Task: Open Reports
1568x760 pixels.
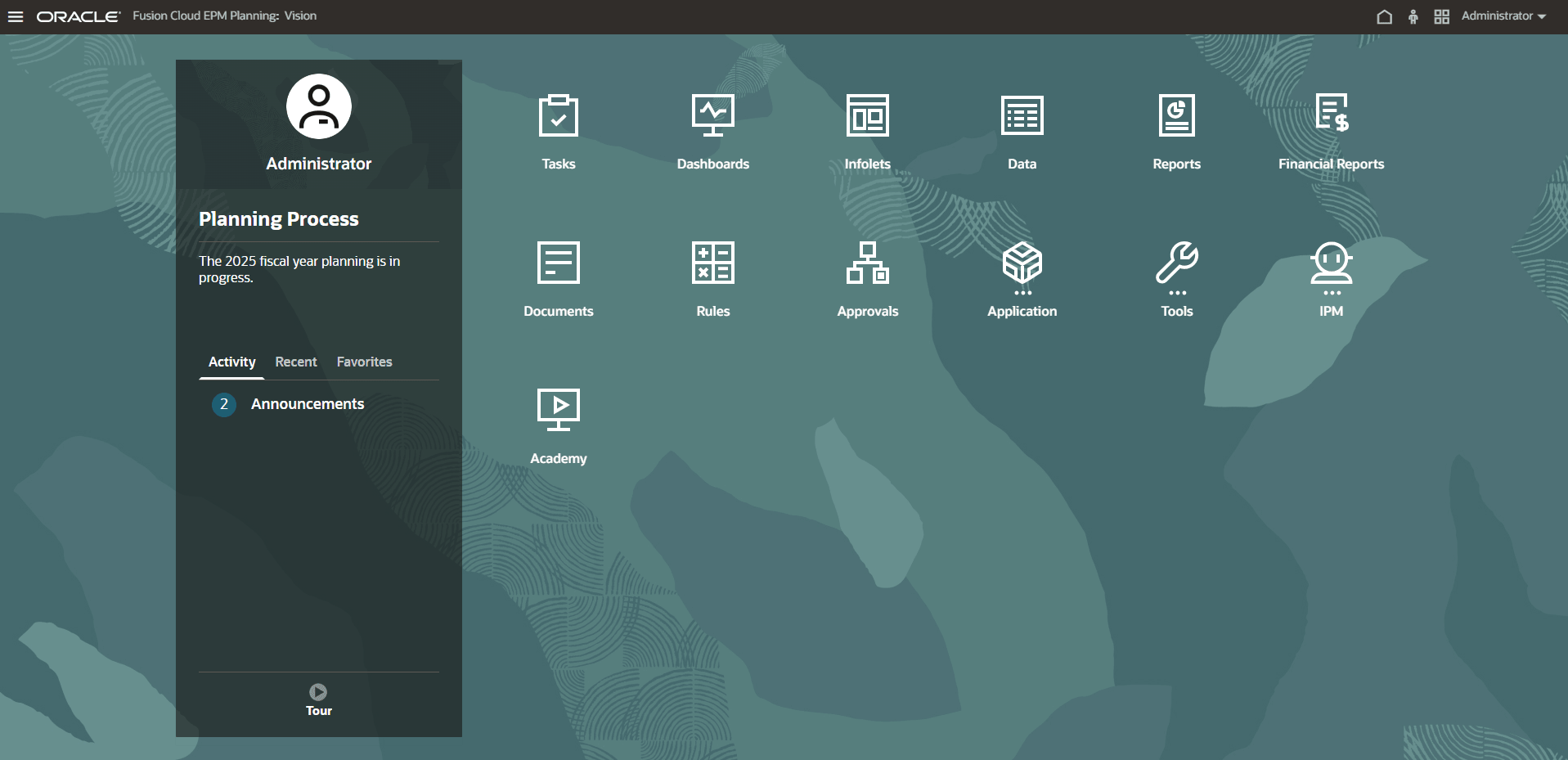Action: [x=1177, y=132]
